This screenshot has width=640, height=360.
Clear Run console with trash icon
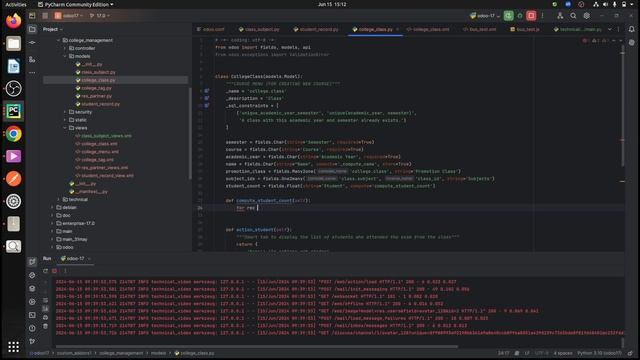(45, 326)
